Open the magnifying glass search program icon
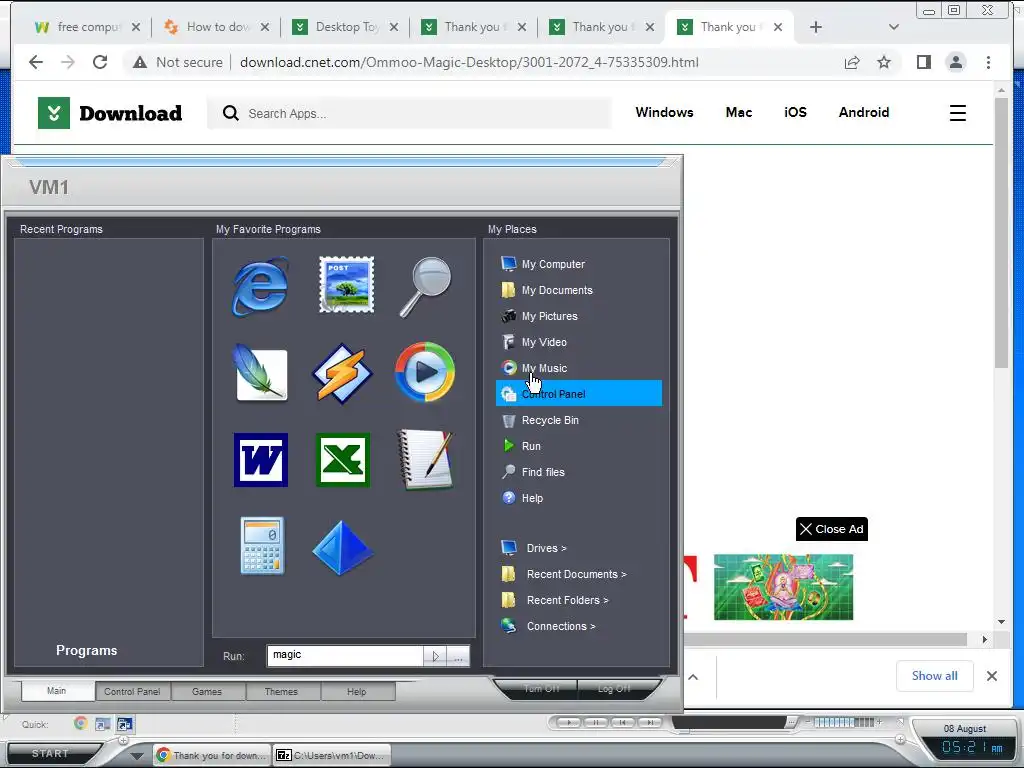The width and height of the screenshot is (1024, 768). [426, 287]
